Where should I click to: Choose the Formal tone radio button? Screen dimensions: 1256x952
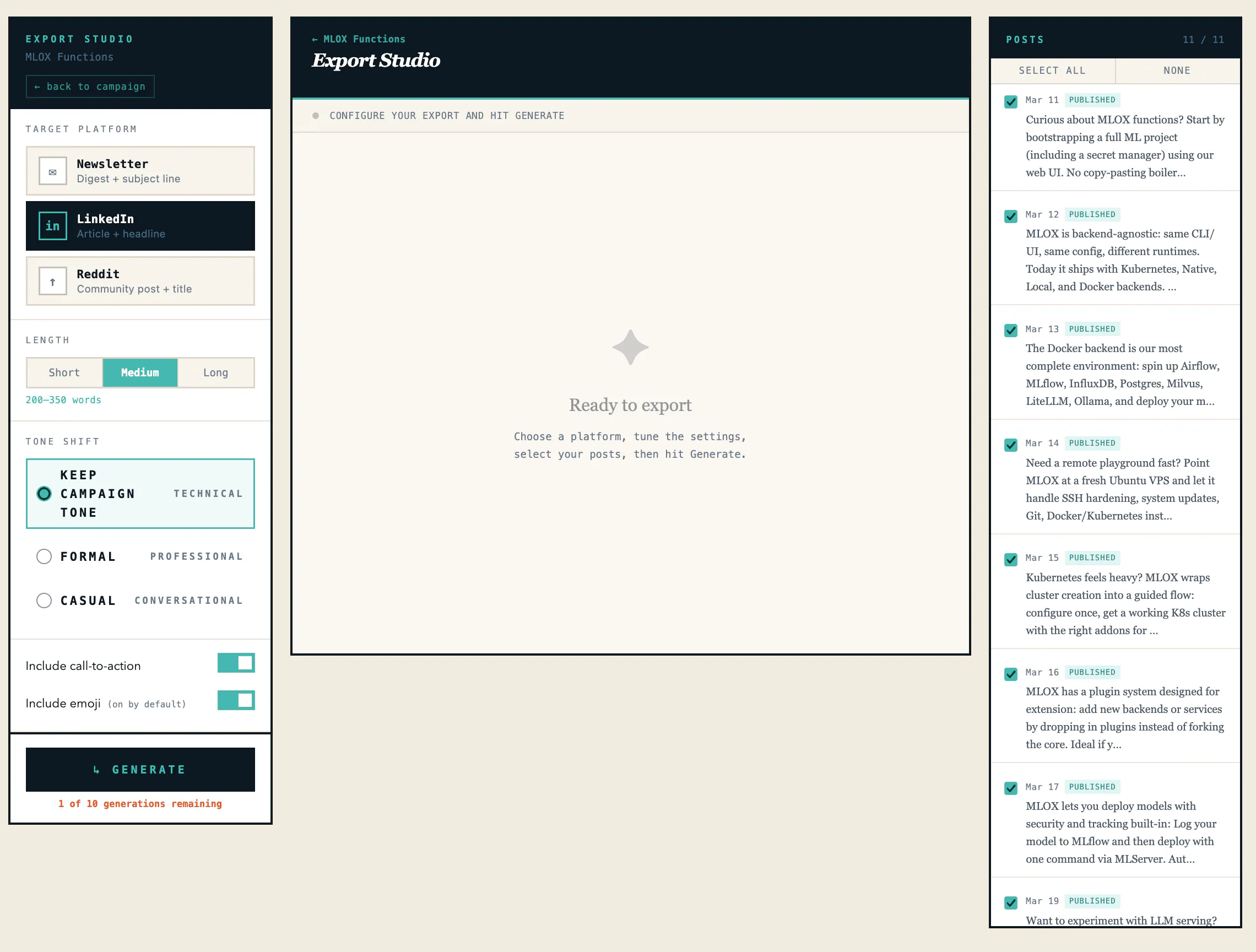[44, 556]
